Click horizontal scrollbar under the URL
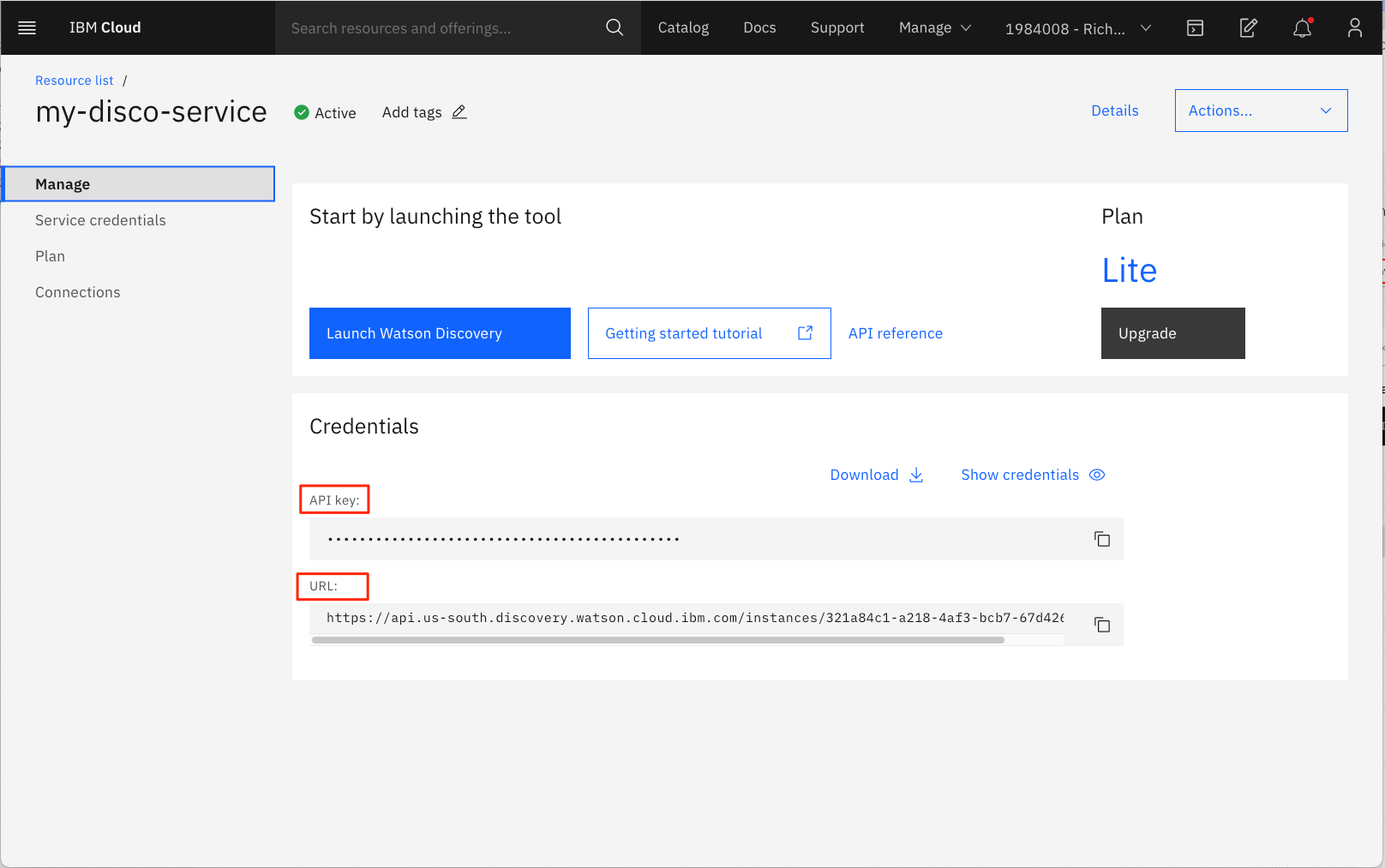The width and height of the screenshot is (1385, 868). pos(658,640)
